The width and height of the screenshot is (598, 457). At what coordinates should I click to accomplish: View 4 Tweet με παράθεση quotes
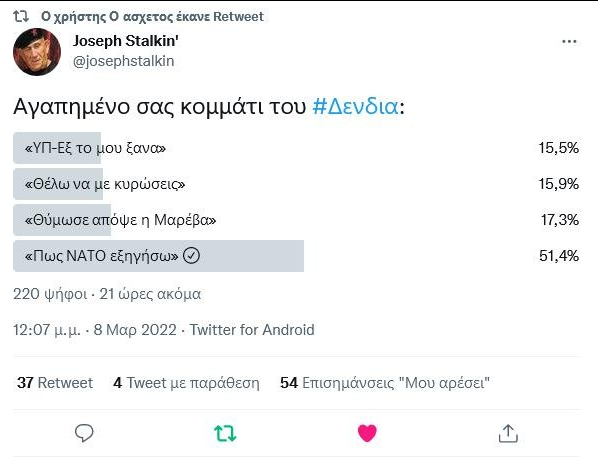(x=186, y=383)
